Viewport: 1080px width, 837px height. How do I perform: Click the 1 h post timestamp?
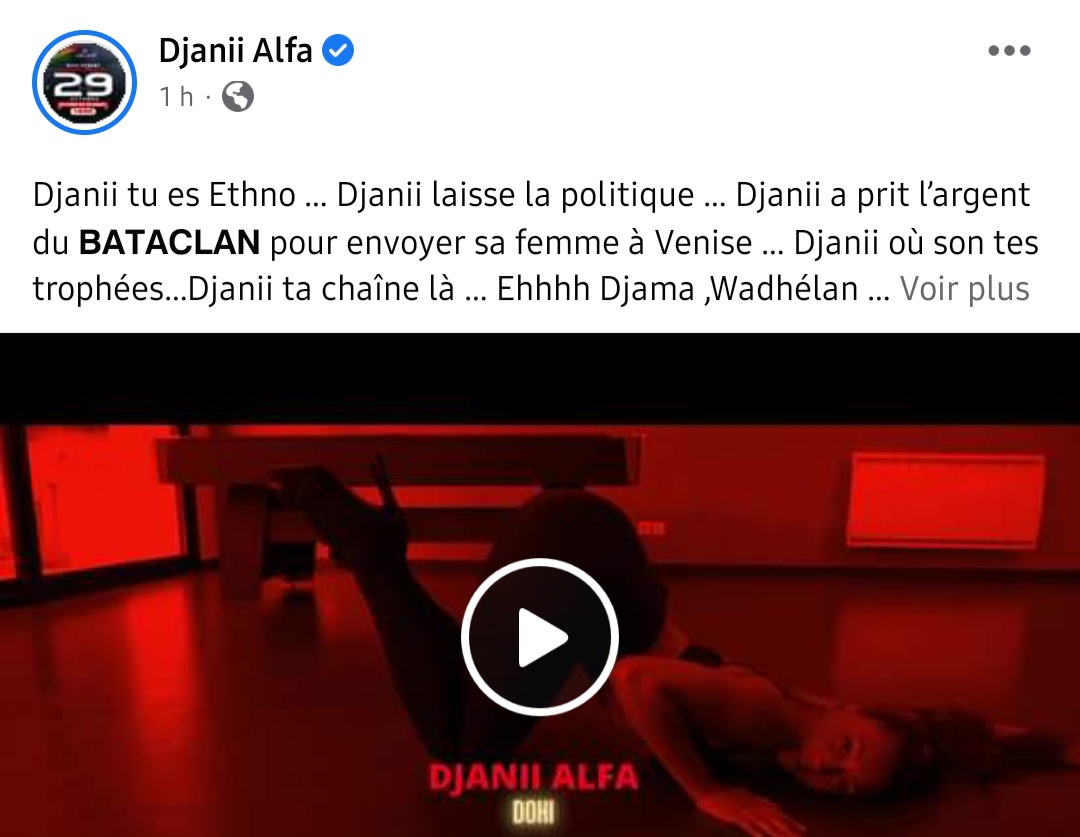click(176, 97)
